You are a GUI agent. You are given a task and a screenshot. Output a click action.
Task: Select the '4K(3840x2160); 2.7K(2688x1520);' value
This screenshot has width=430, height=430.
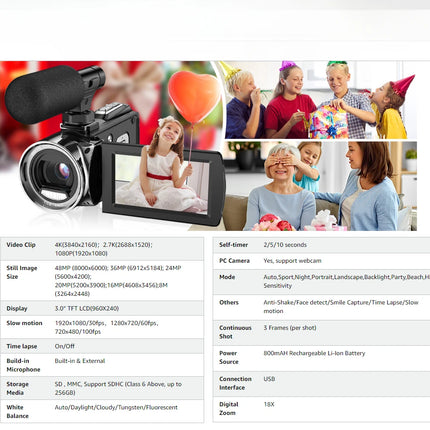pyautogui.click(x=103, y=245)
